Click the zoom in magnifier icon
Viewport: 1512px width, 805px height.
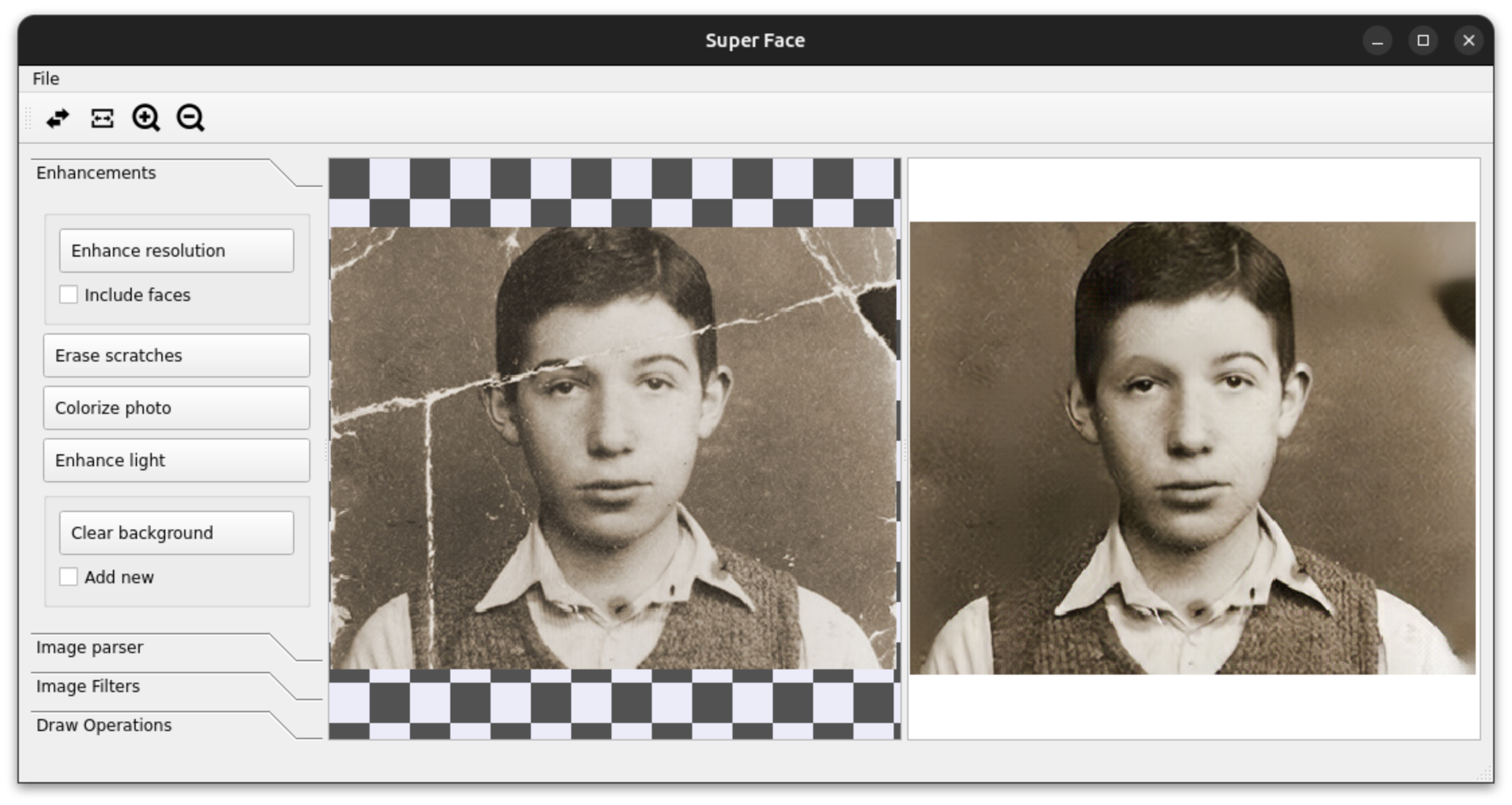coord(146,118)
